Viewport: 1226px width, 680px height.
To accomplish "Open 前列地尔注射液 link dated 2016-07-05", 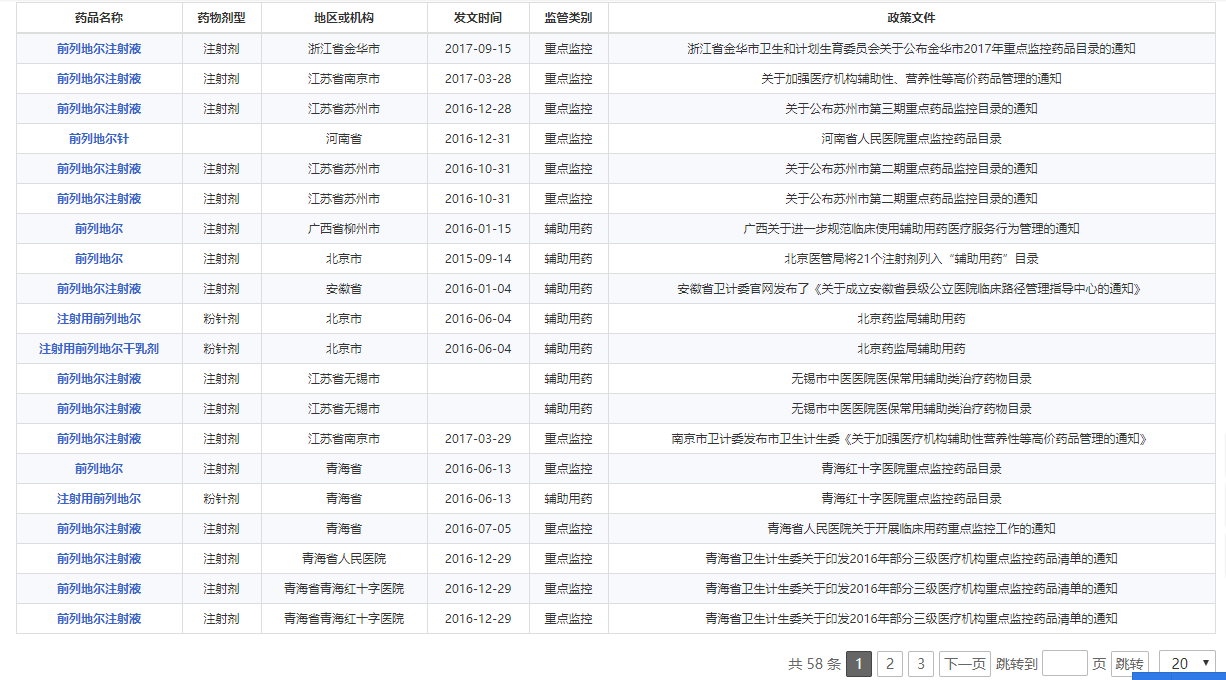I will pyautogui.click(x=99, y=529).
